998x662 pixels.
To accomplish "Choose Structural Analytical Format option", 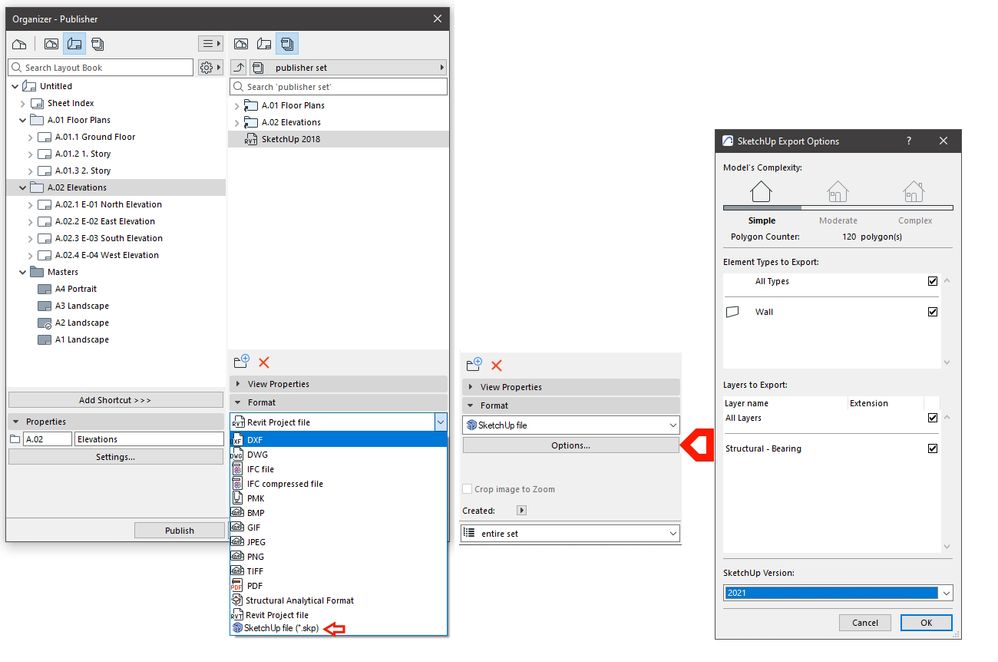I will (x=339, y=600).
